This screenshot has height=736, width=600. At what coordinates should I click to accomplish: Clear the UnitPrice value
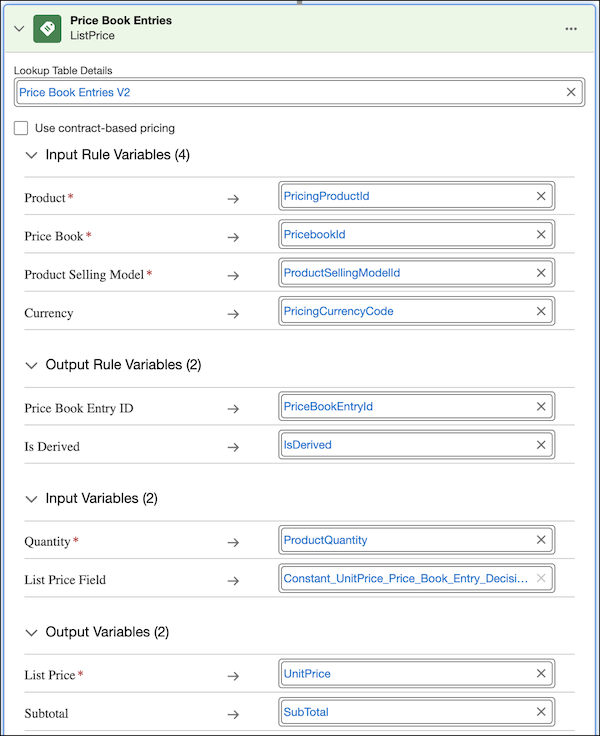(541, 674)
